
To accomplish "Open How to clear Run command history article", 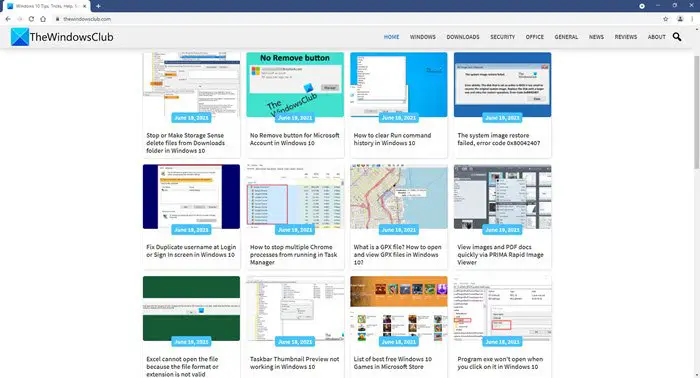I will click(x=392, y=139).
